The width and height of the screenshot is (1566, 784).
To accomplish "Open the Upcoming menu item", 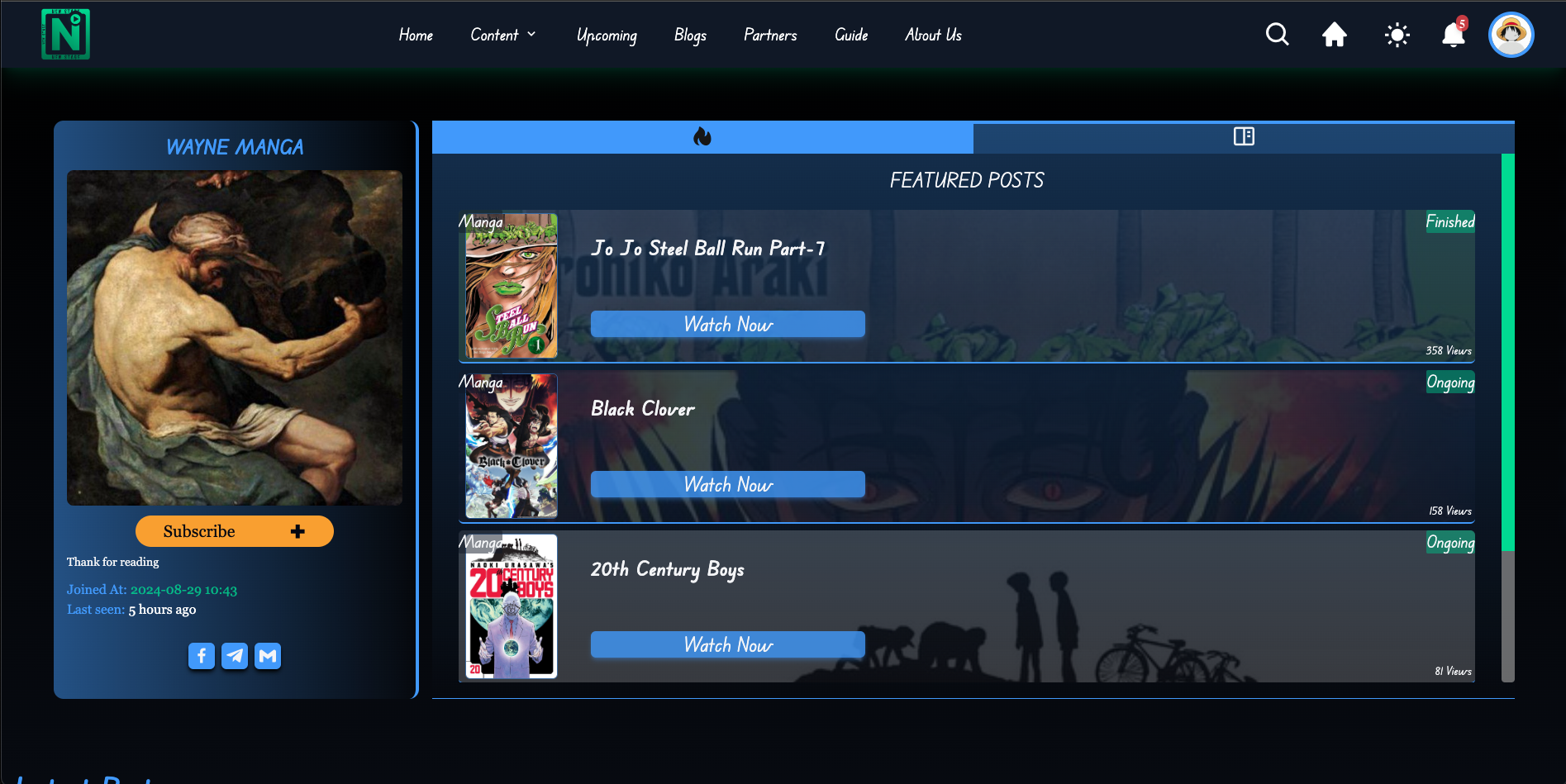I will click(607, 35).
